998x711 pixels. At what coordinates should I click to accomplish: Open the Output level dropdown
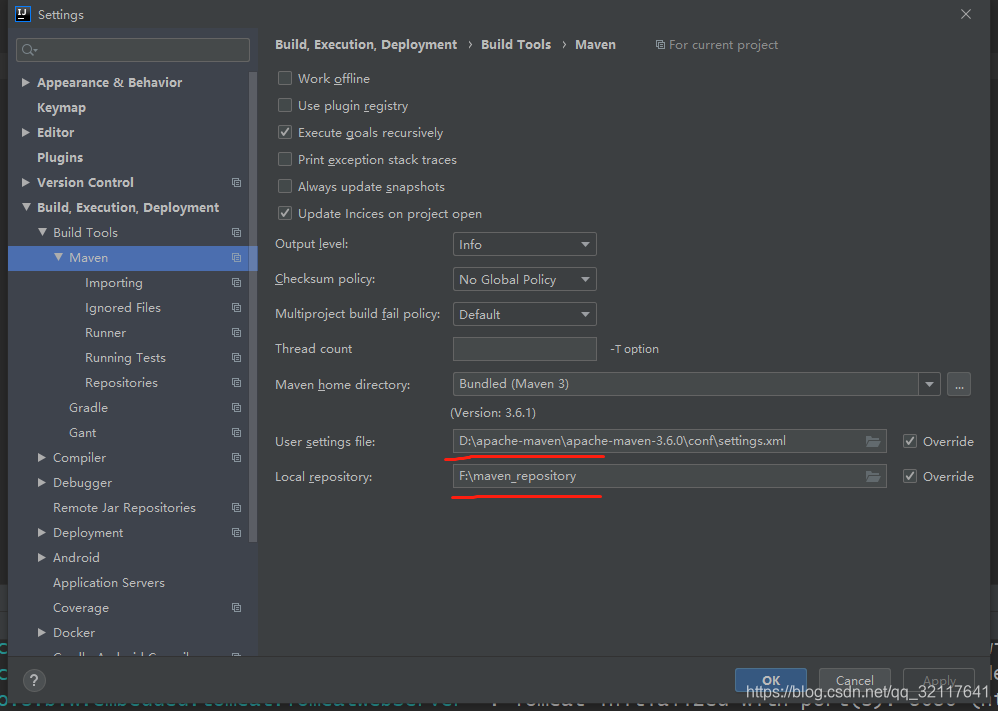tap(524, 243)
